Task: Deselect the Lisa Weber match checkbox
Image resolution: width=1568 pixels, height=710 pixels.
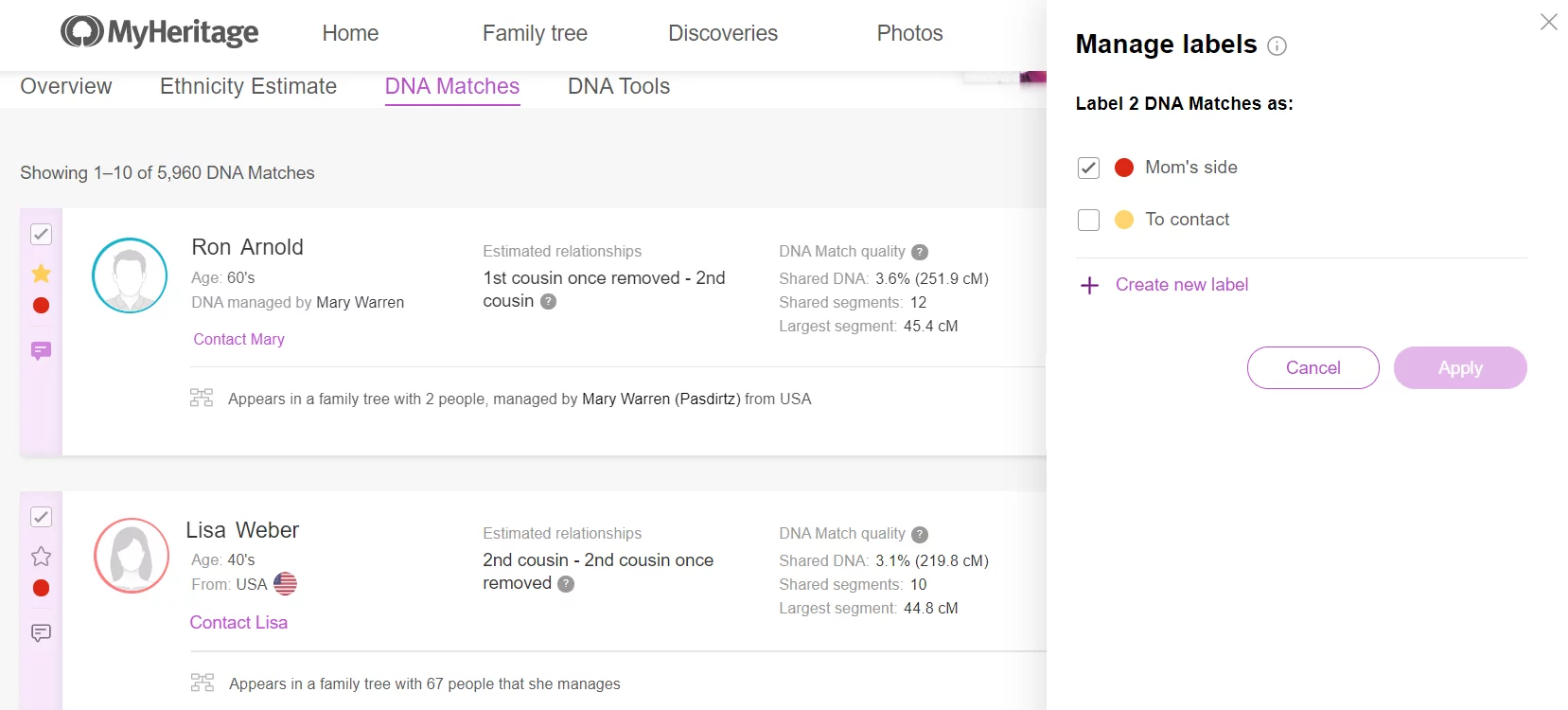Action: (41, 517)
